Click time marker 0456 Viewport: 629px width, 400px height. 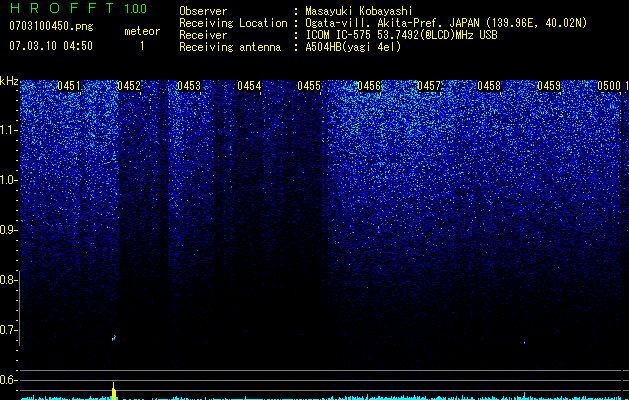click(369, 86)
